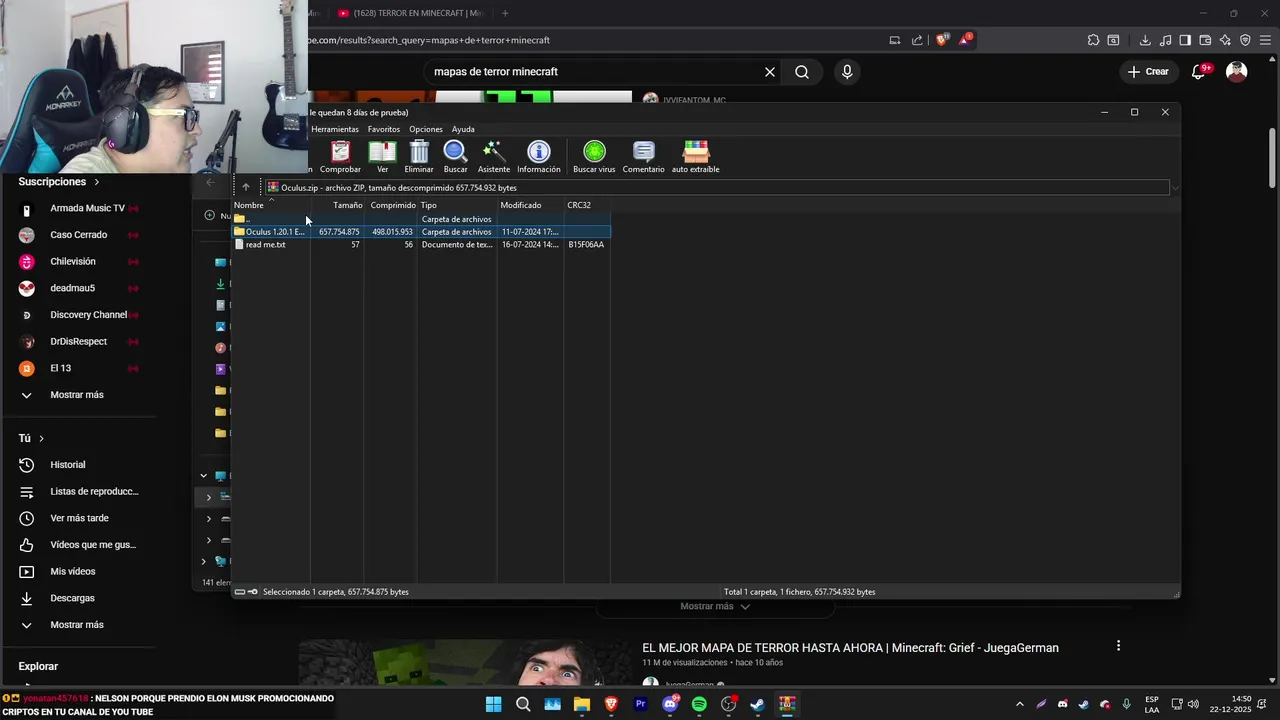Open Steam from the taskbar
The image size is (1280, 720).
pos(758,704)
